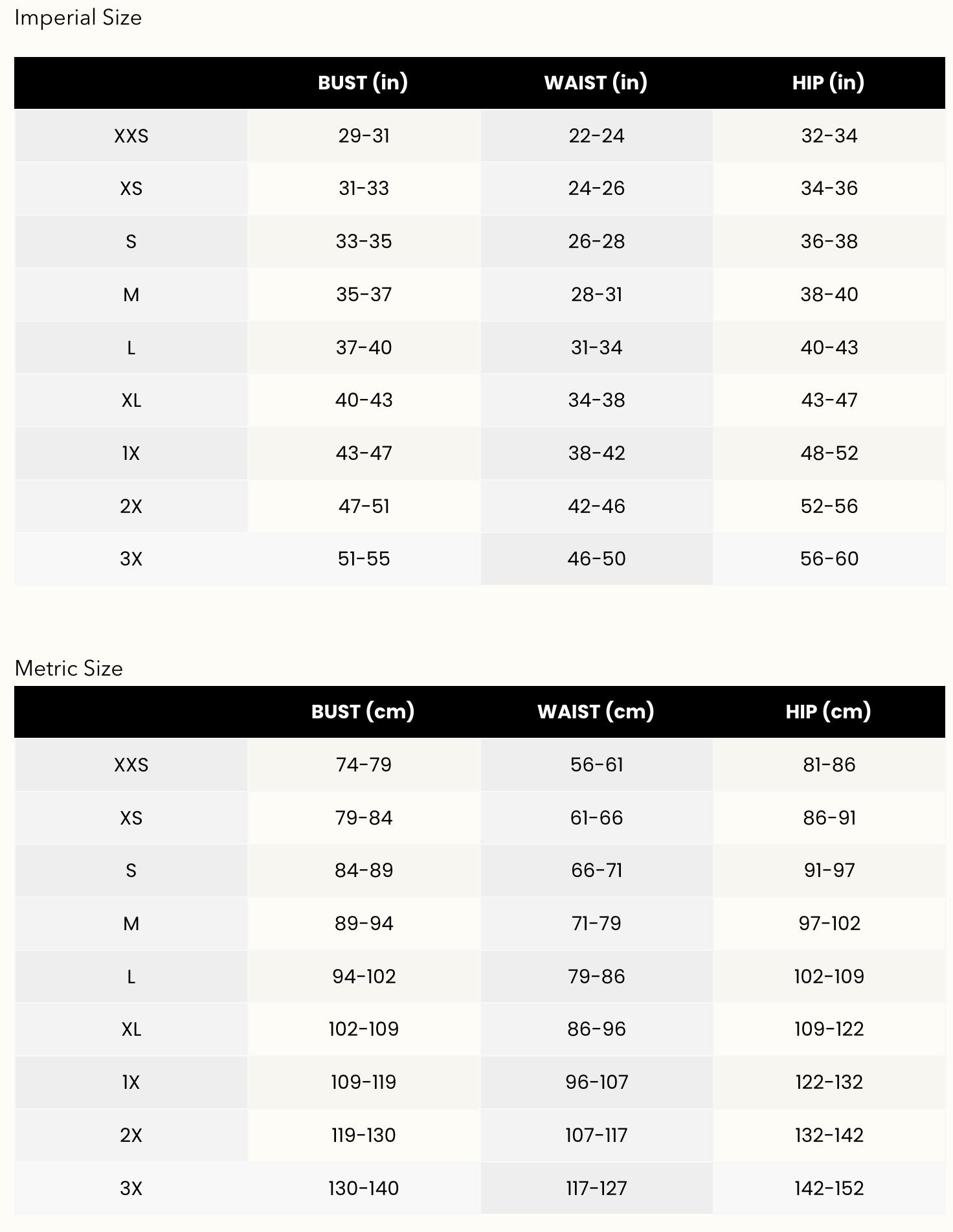Select the waist cell reading 42-46
Image resolution: width=953 pixels, height=1232 pixels.
(x=596, y=507)
